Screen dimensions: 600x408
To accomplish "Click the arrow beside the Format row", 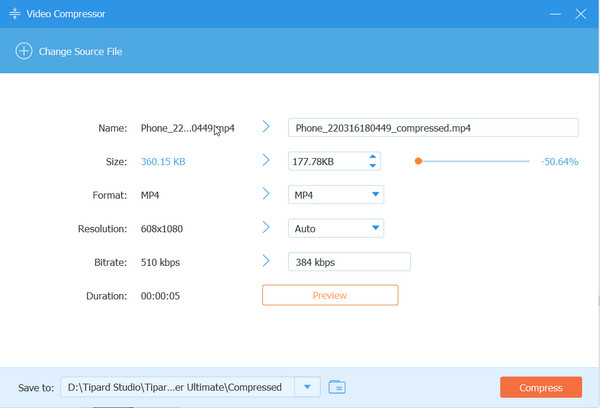I will pyautogui.click(x=266, y=194).
